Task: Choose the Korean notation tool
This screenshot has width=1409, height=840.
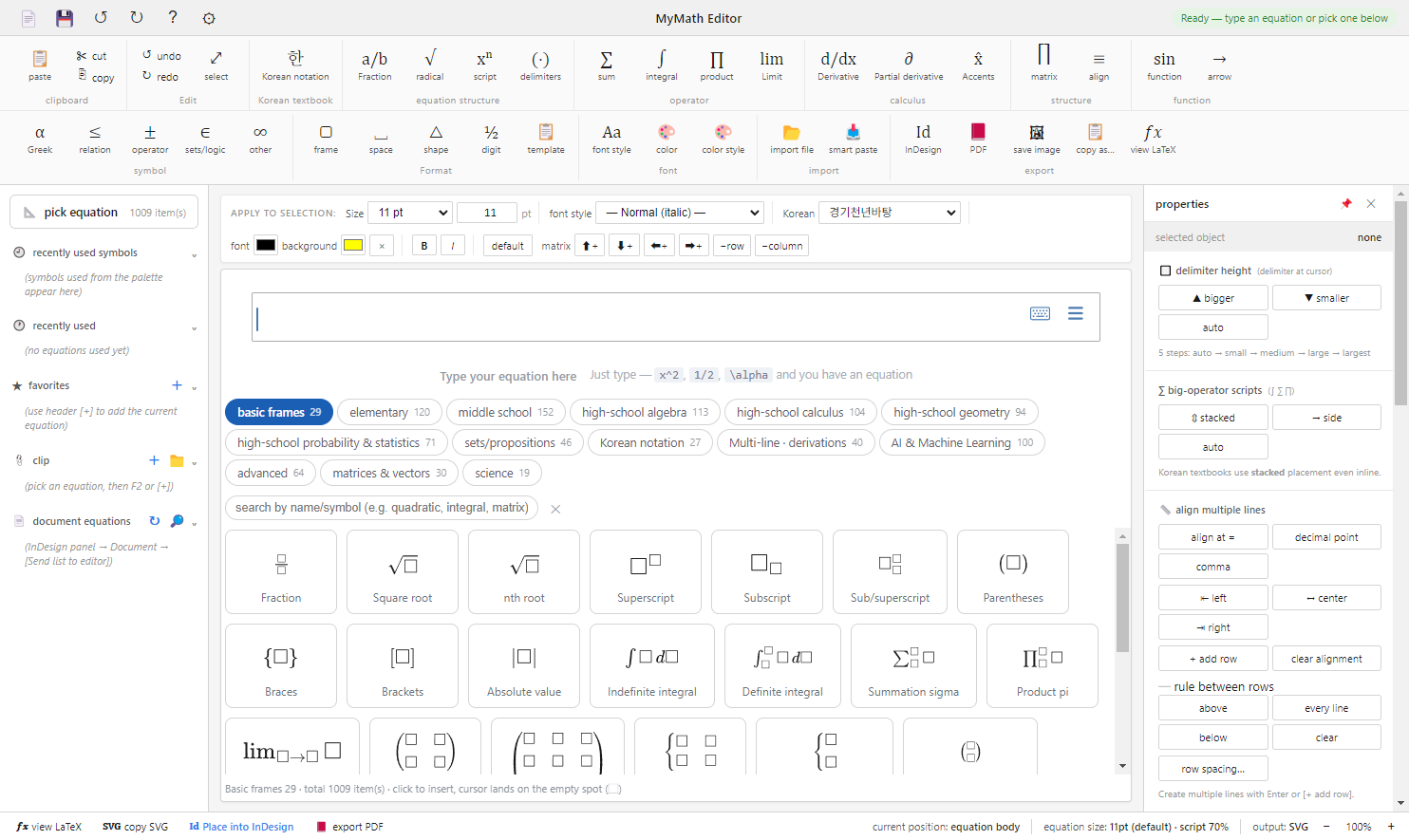Action: [295, 65]
